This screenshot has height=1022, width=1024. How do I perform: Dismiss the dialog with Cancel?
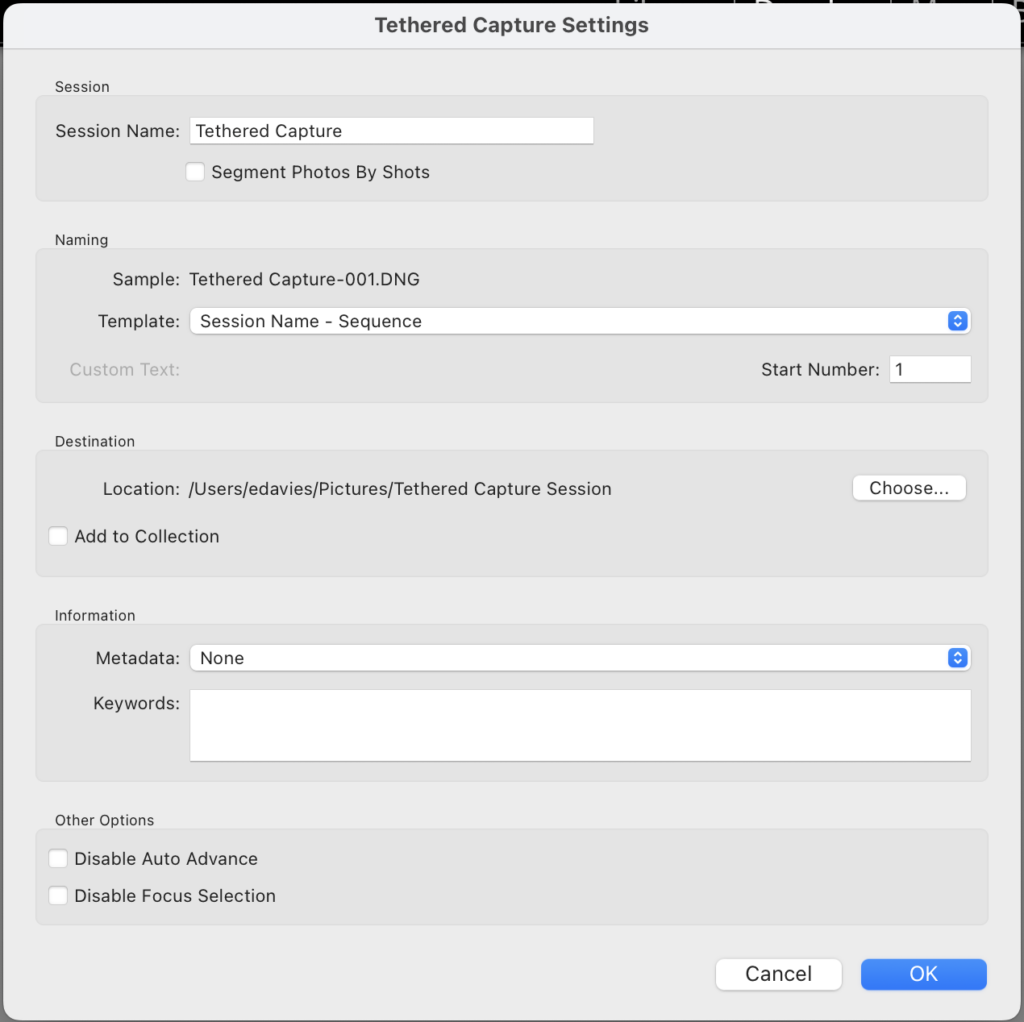click(778, 974)
